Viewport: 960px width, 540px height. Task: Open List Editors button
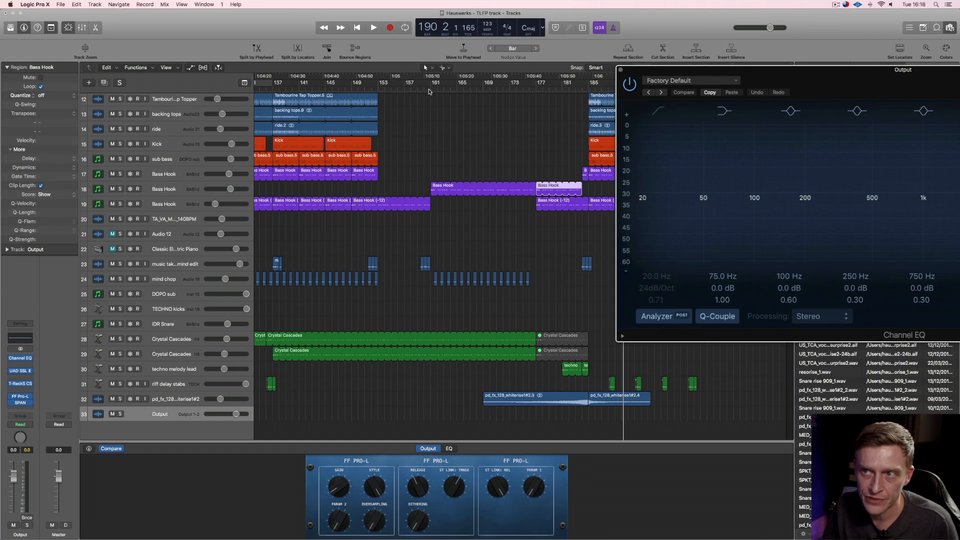tap(909, 28)
